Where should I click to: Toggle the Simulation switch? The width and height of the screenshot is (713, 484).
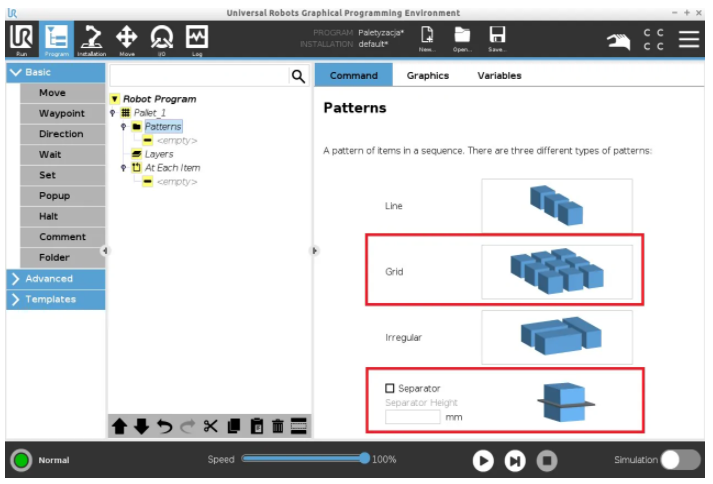[680, 460]
